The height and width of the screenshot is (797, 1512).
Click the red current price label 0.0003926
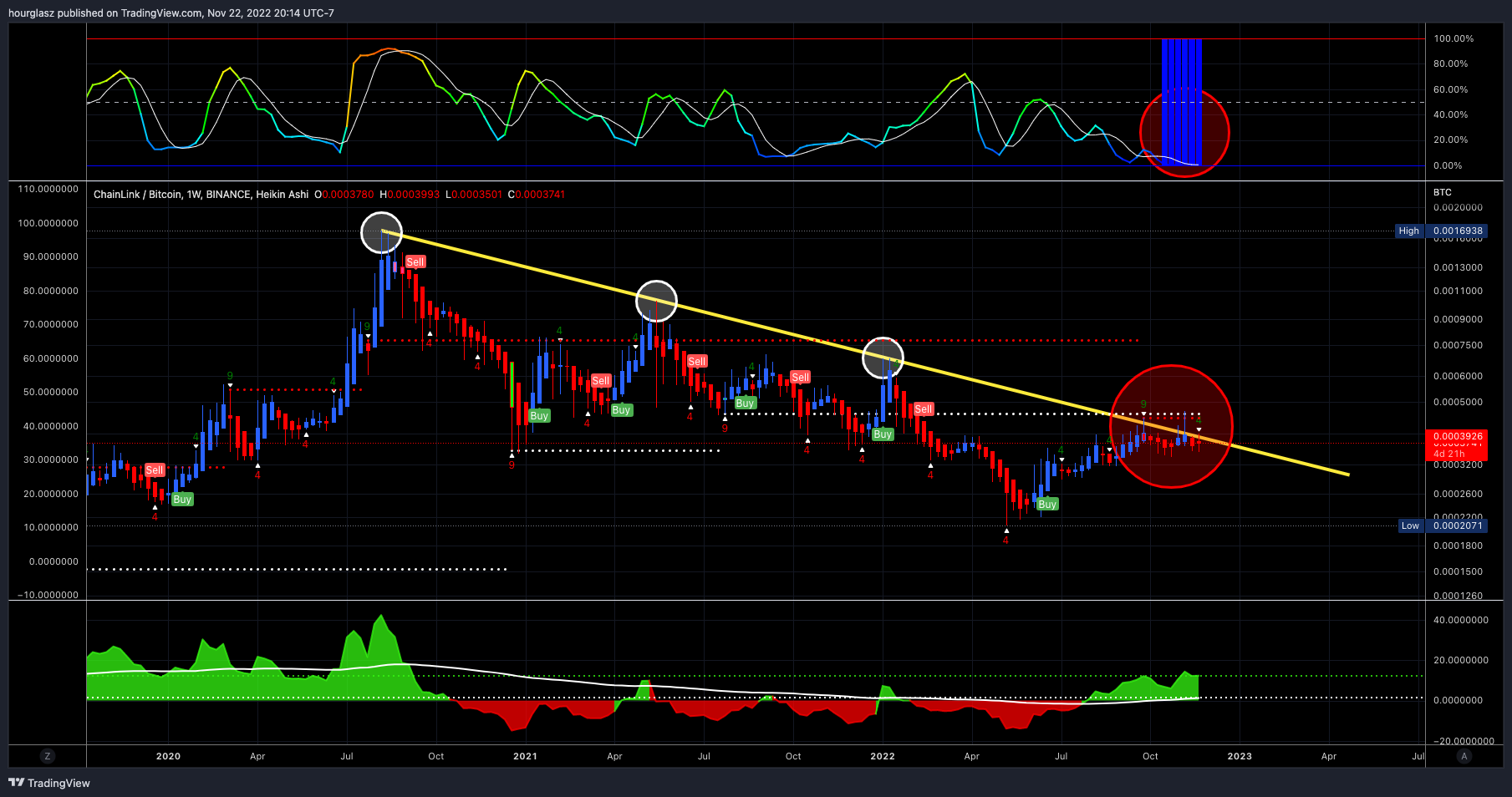click(1458, 437)
